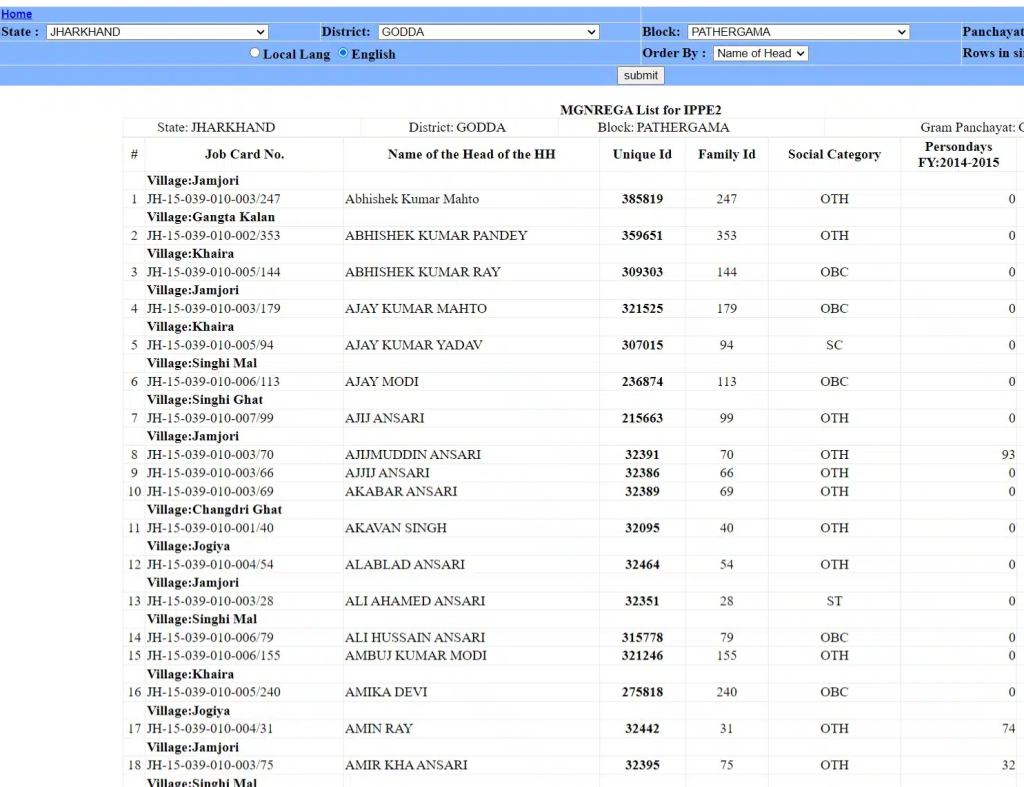Click the Family Id column header

pyautogui.click(x=727, y=155)
